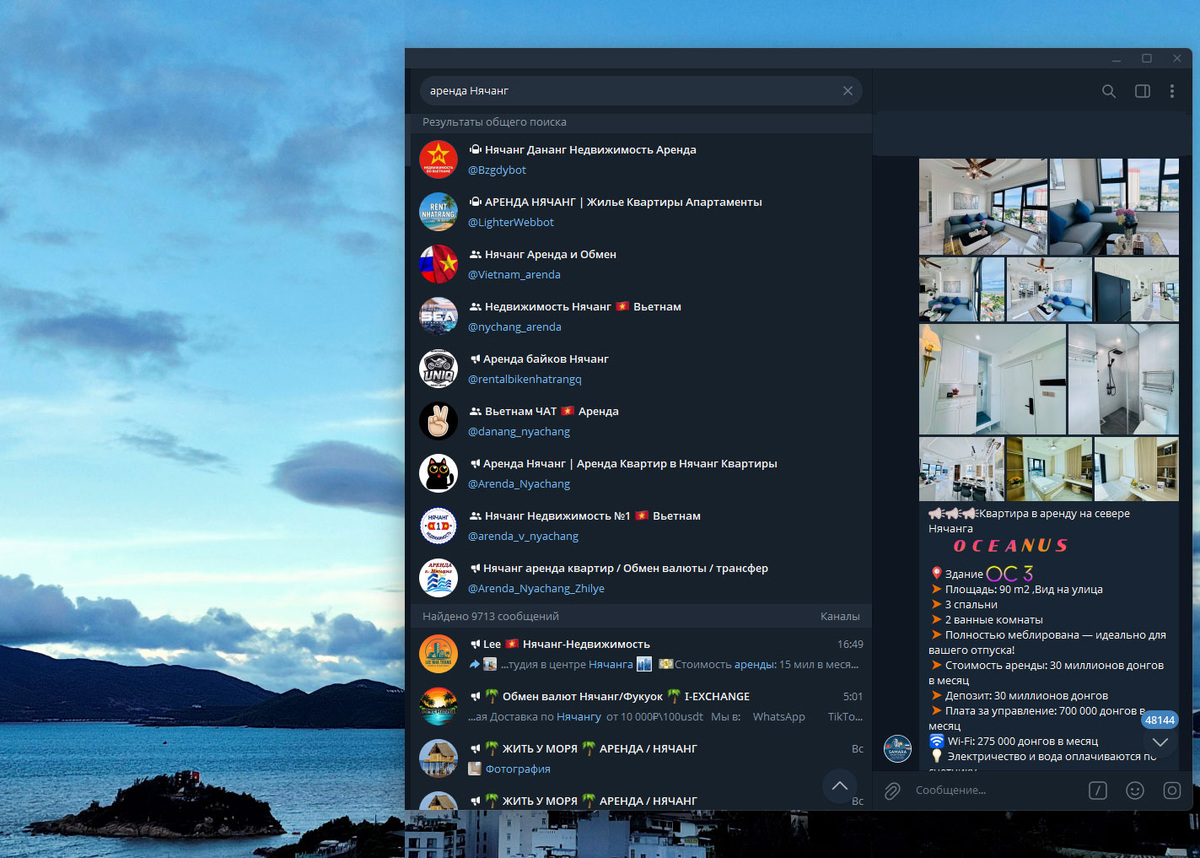Viewport: 1200px width, 858px height.
Task: Click the @Bzgdybot username link
Action: (497, 170)
